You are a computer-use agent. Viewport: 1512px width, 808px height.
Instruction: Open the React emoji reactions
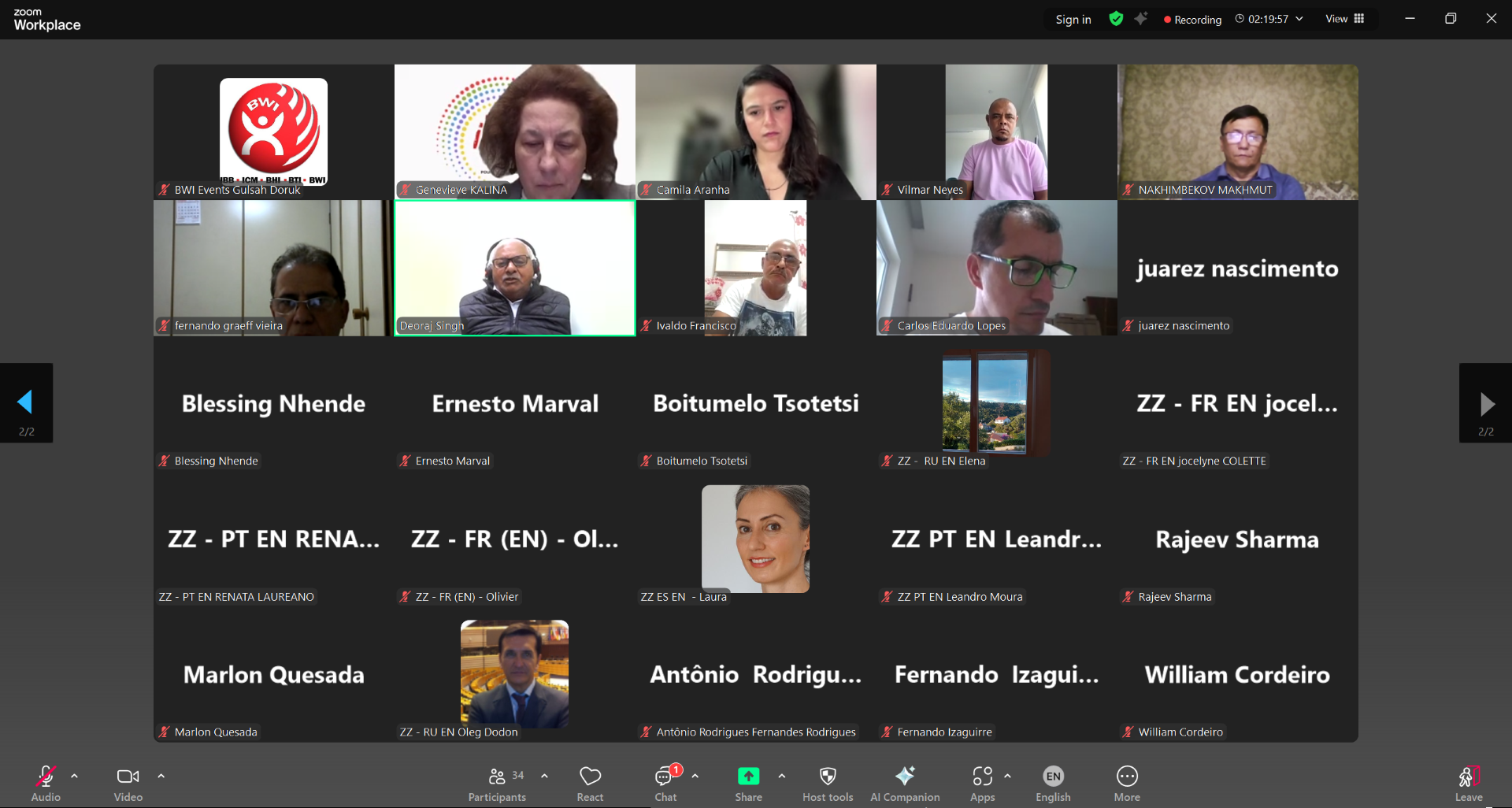tap(590, 783)
